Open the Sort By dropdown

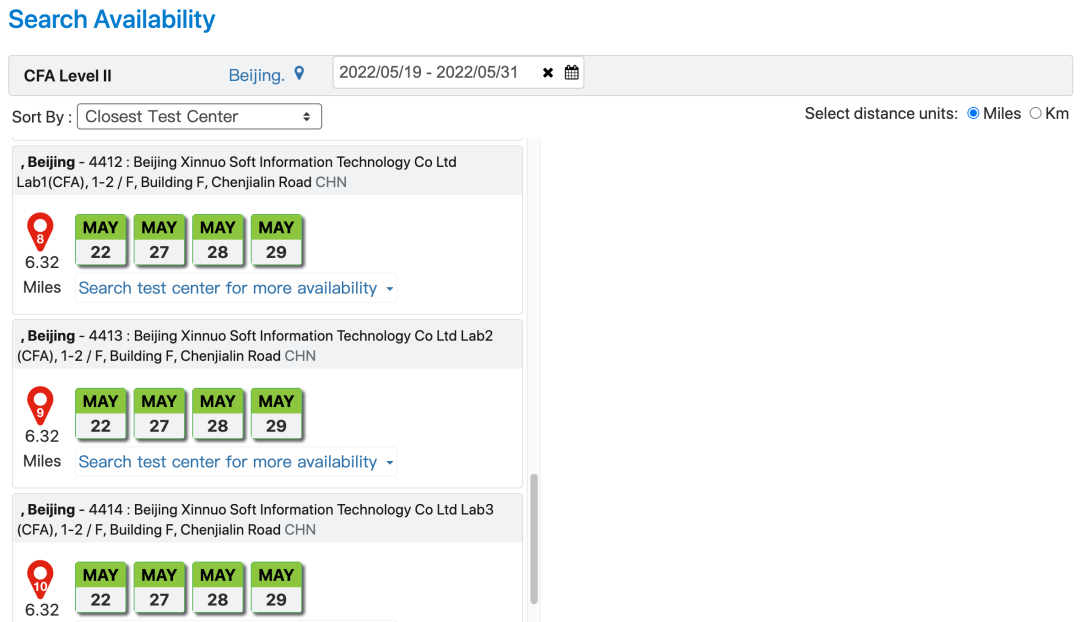199,117
